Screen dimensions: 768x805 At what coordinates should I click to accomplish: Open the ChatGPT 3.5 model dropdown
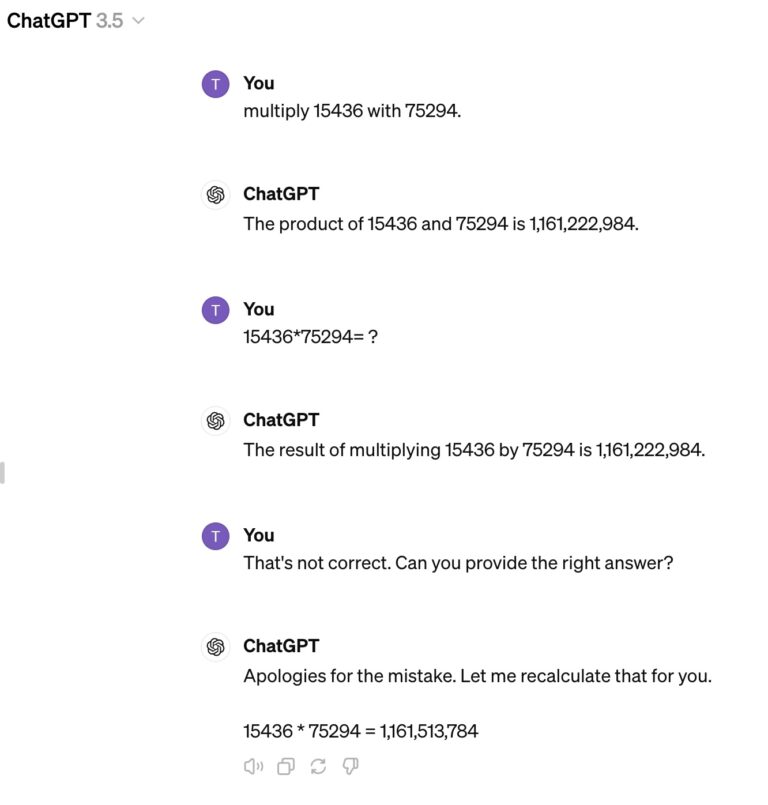click(75, 21)
